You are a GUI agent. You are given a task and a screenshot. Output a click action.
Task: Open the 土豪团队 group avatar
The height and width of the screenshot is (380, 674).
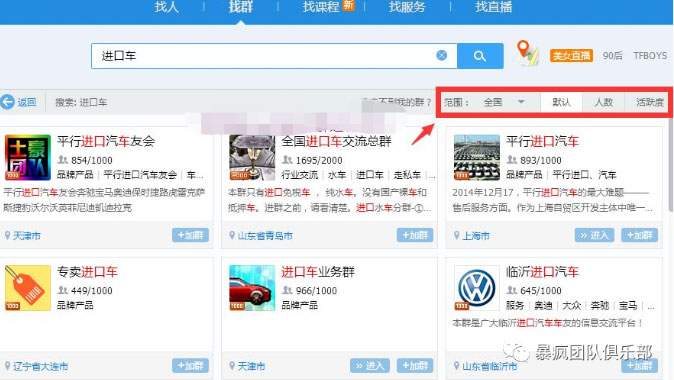pos(28,157)
